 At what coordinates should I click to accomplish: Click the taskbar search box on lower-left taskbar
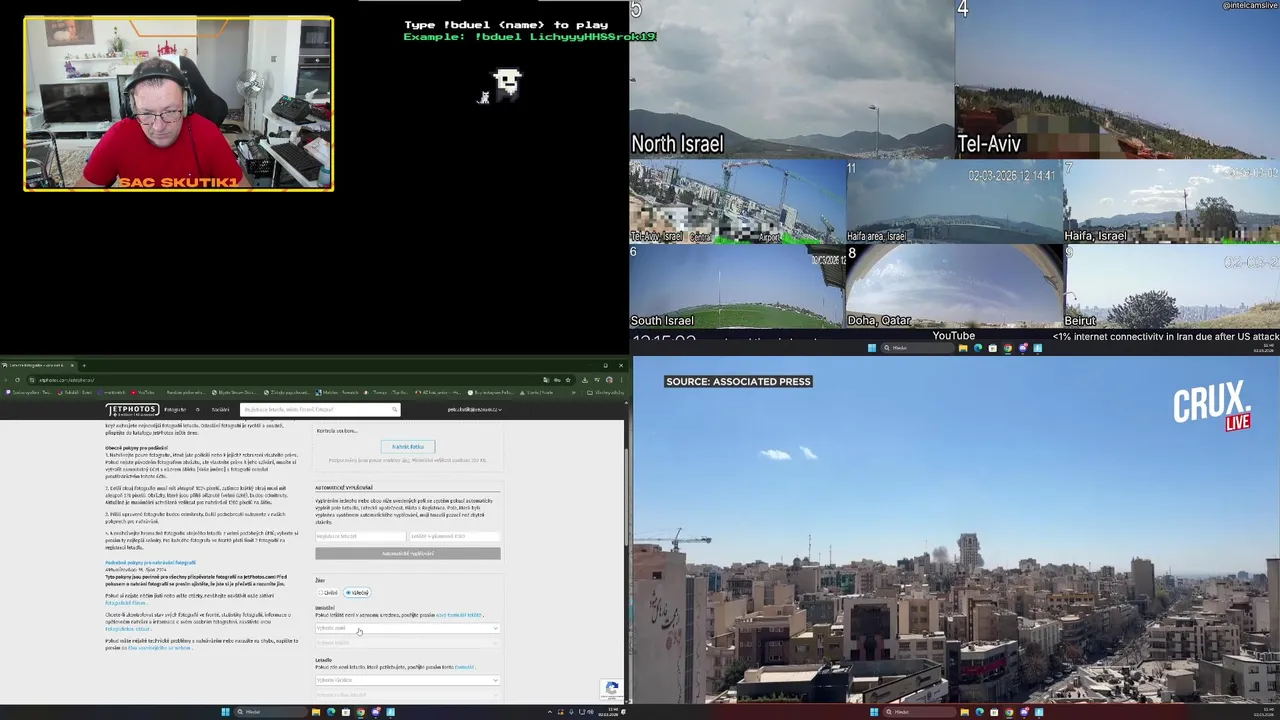coord(270,712)
